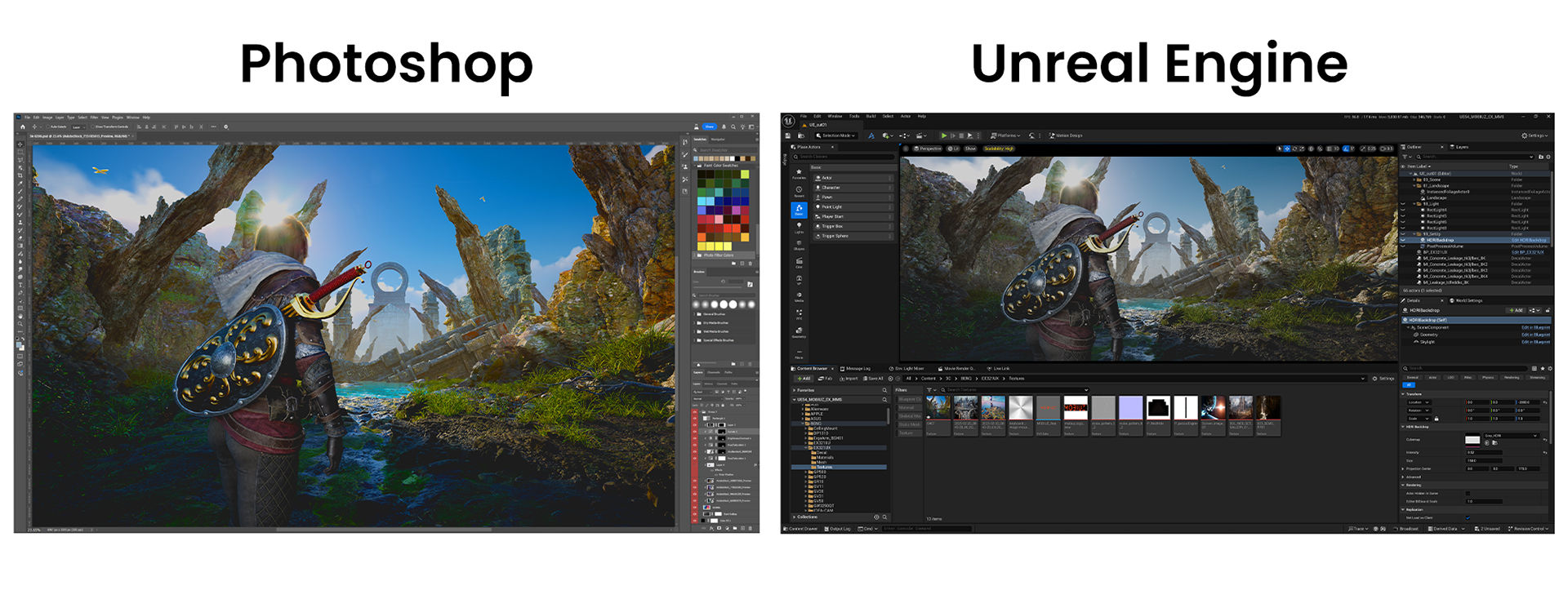This screenshot has width=1568, height=599.
Task: Select Favorites category in Place Actors panel
Action: coord(799,174)
